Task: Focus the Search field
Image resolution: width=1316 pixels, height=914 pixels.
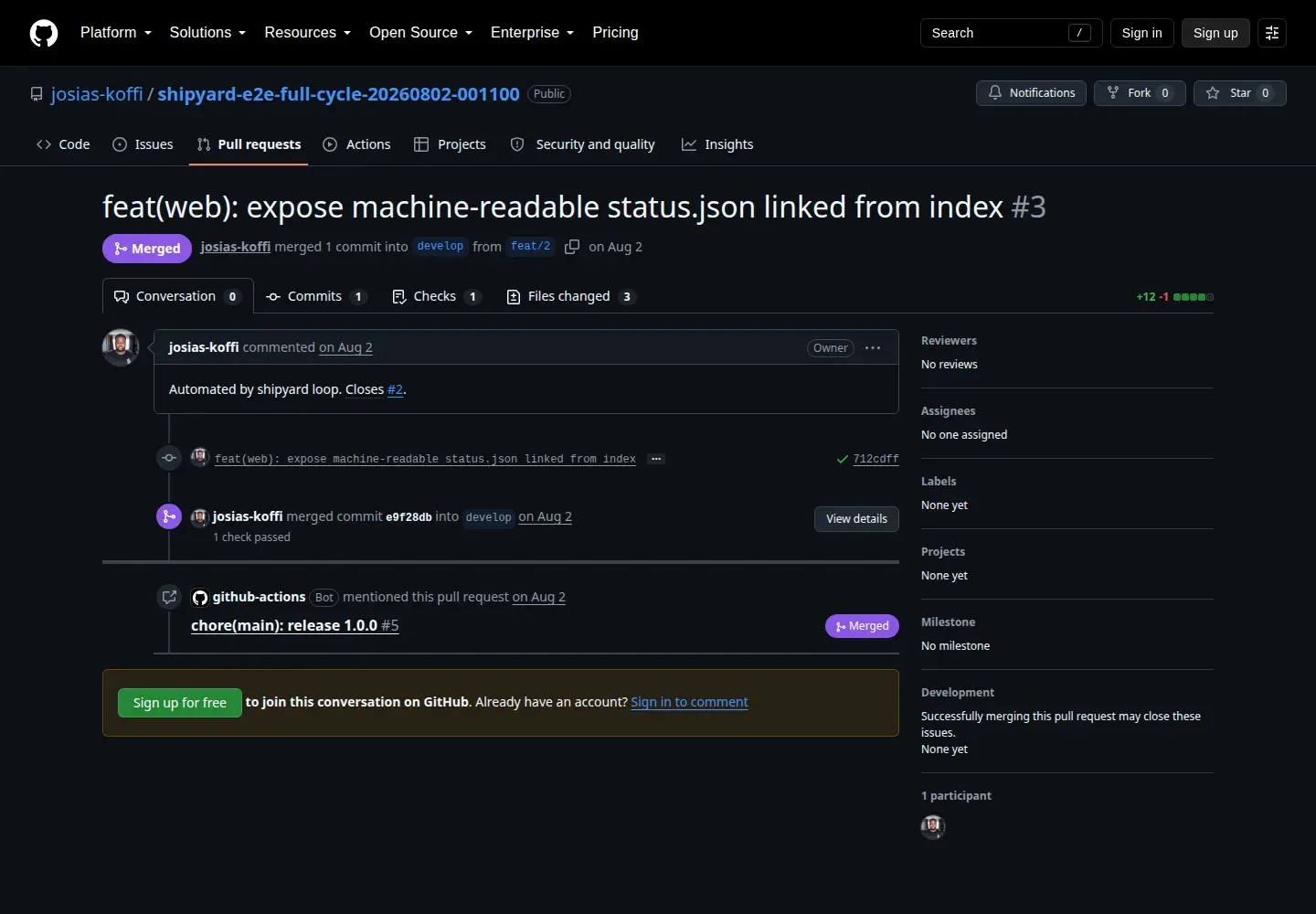Action: click(1011, 33)
